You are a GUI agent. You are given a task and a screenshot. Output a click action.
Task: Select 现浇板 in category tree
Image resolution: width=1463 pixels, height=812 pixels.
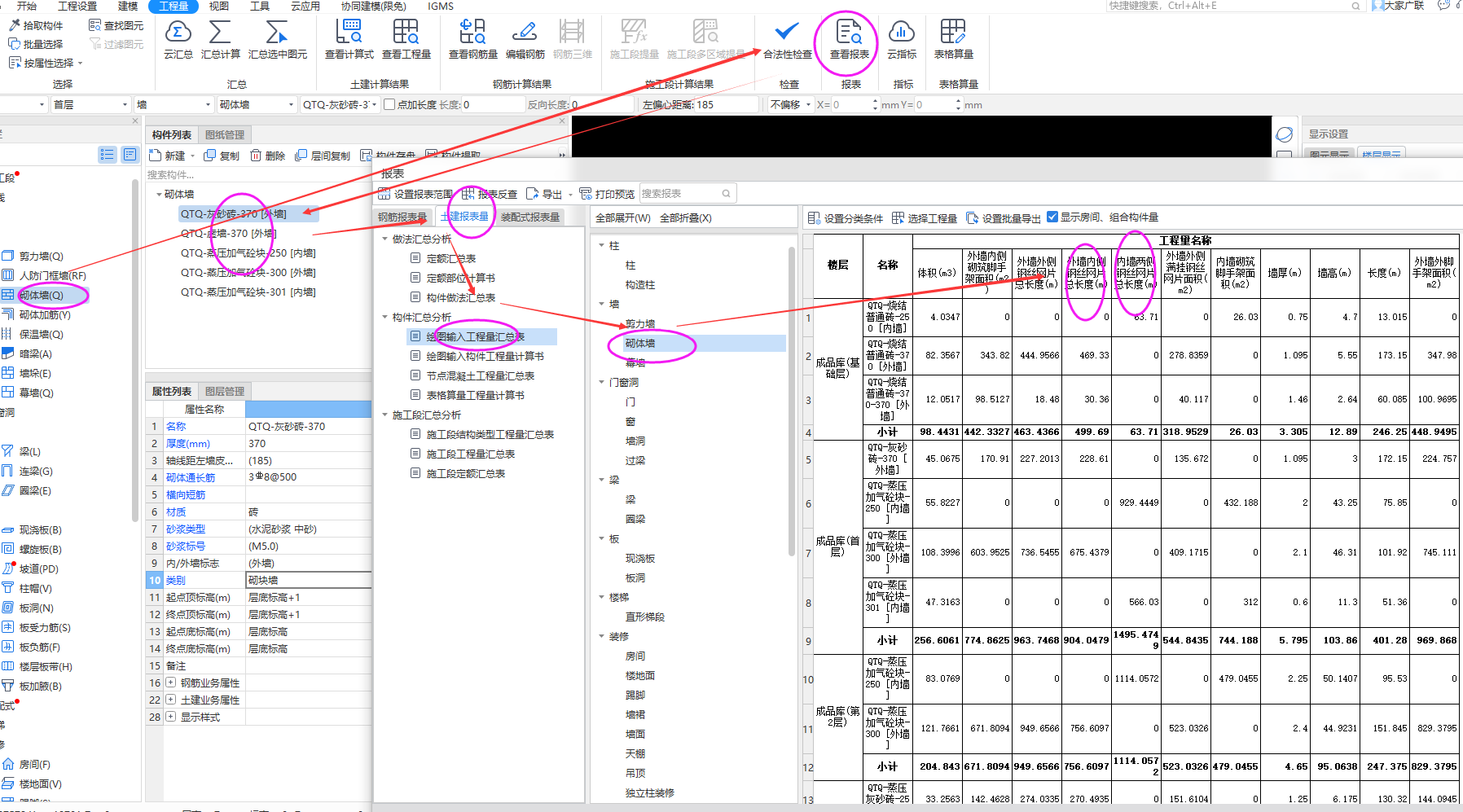(x=640, y=558)
